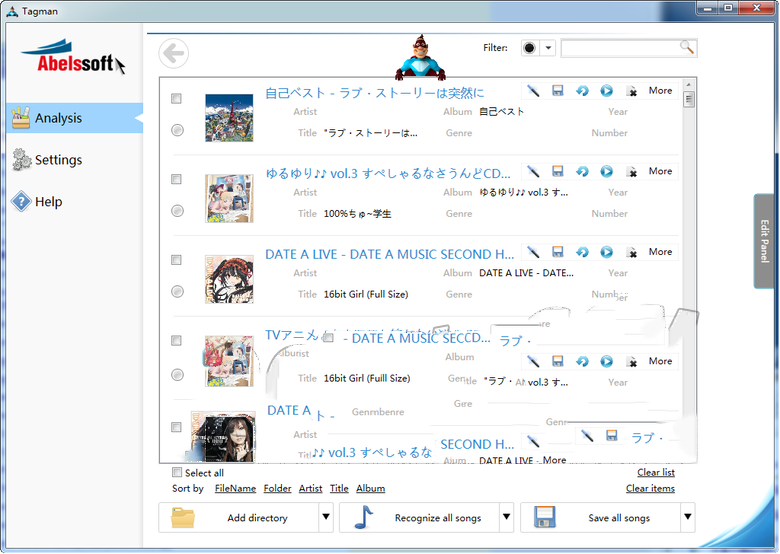Sort the list by FileName
Image resolution: width=780 pixels, height=554 pixels.
coord(235,488)
